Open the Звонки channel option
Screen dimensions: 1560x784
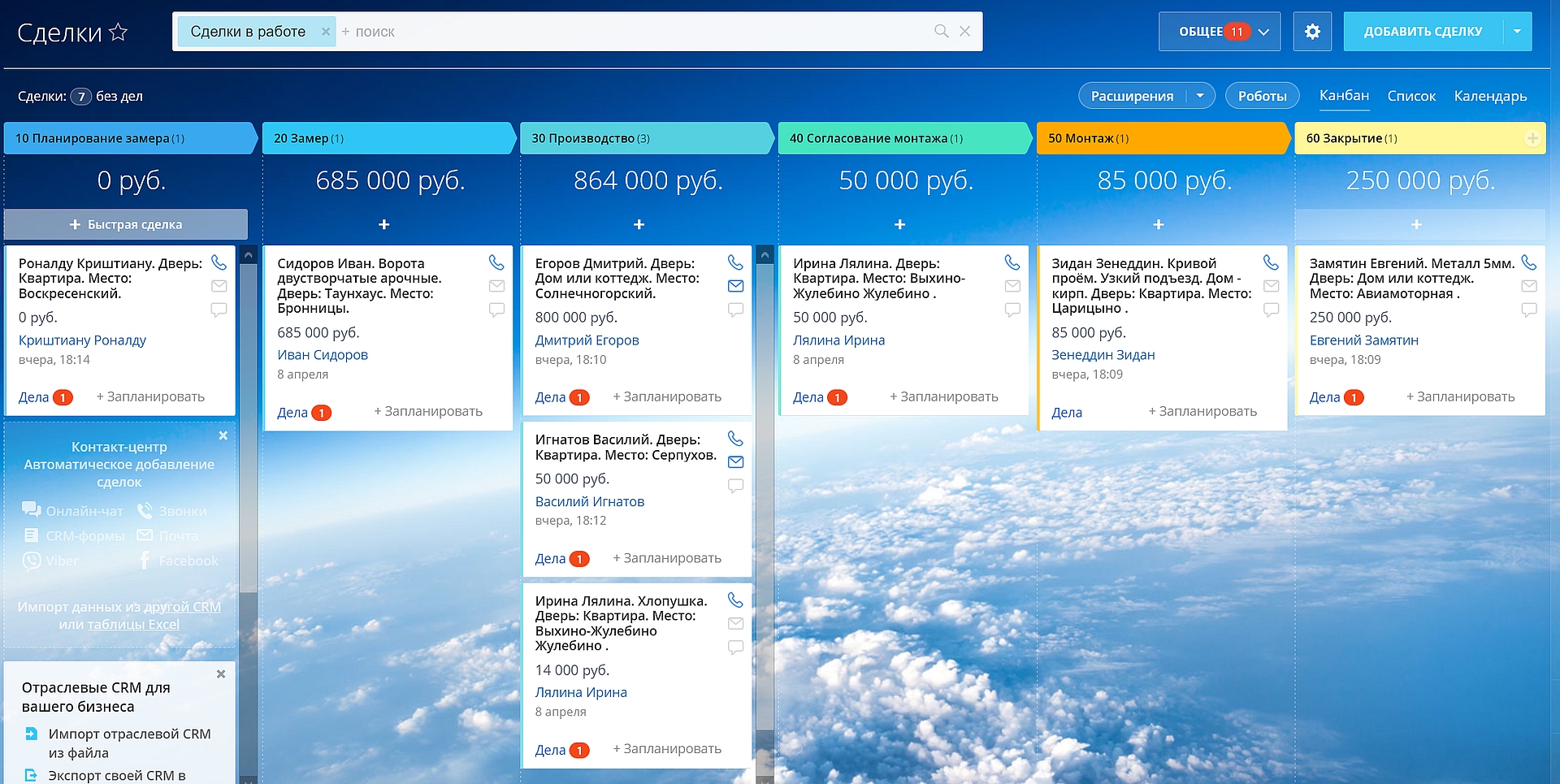(x=172, y=511)
